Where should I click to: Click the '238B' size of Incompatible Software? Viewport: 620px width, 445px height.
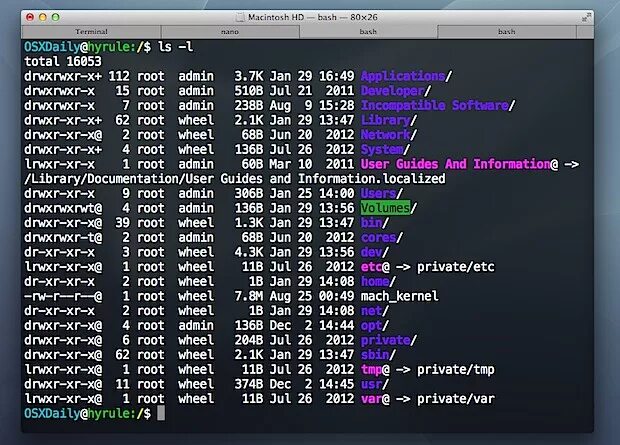point(249,105)
